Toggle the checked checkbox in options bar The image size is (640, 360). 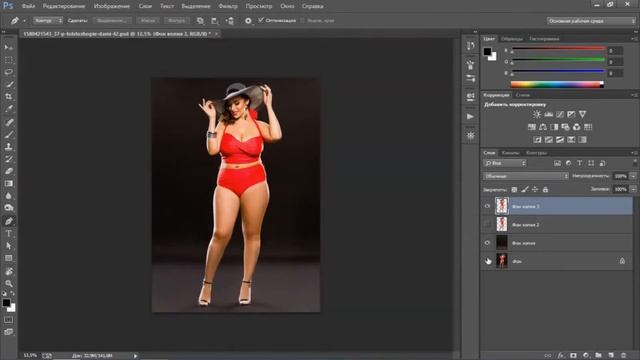click(261, 20)
